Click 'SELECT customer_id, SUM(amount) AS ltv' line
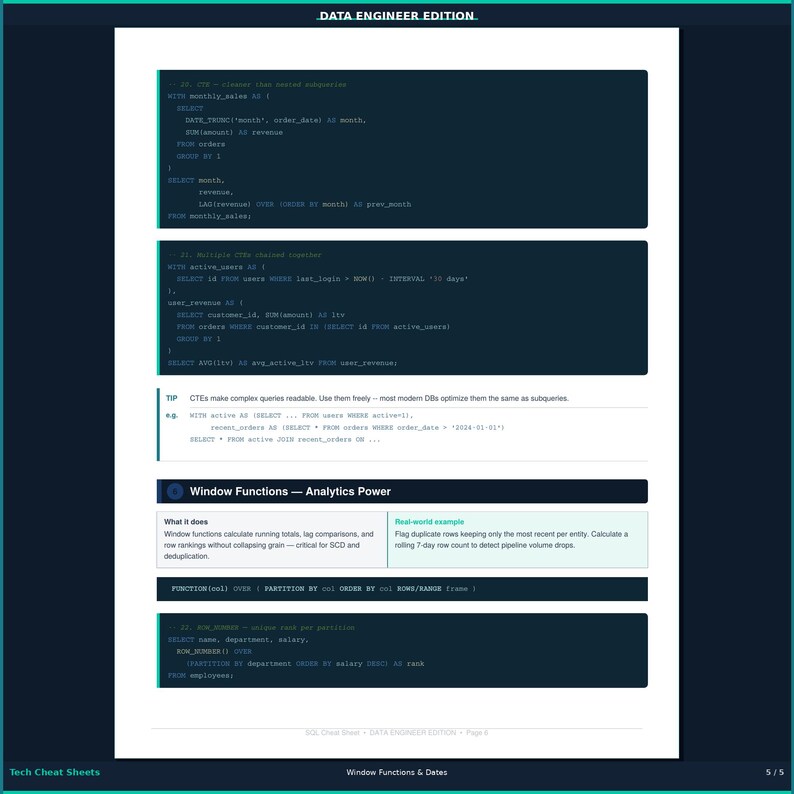This screenshot has width=794, height=794. (x=260, y=315)
